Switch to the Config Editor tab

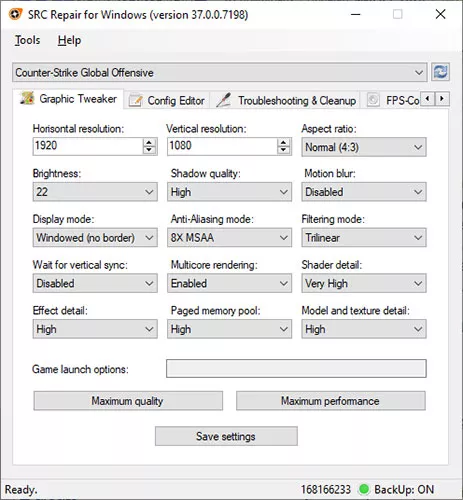click(x=167, y=100)
